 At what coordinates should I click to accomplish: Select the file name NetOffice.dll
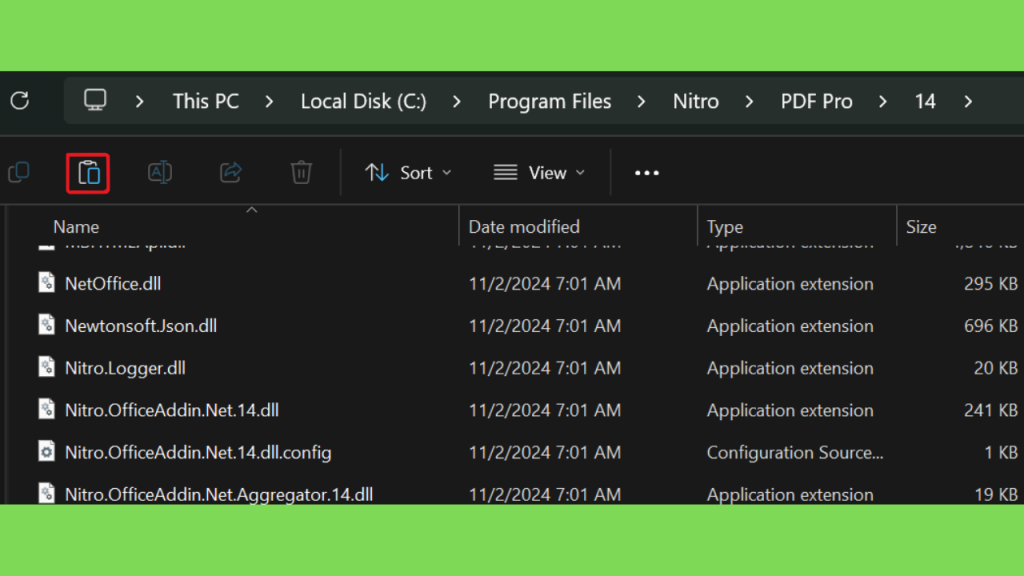coord(112,283)
